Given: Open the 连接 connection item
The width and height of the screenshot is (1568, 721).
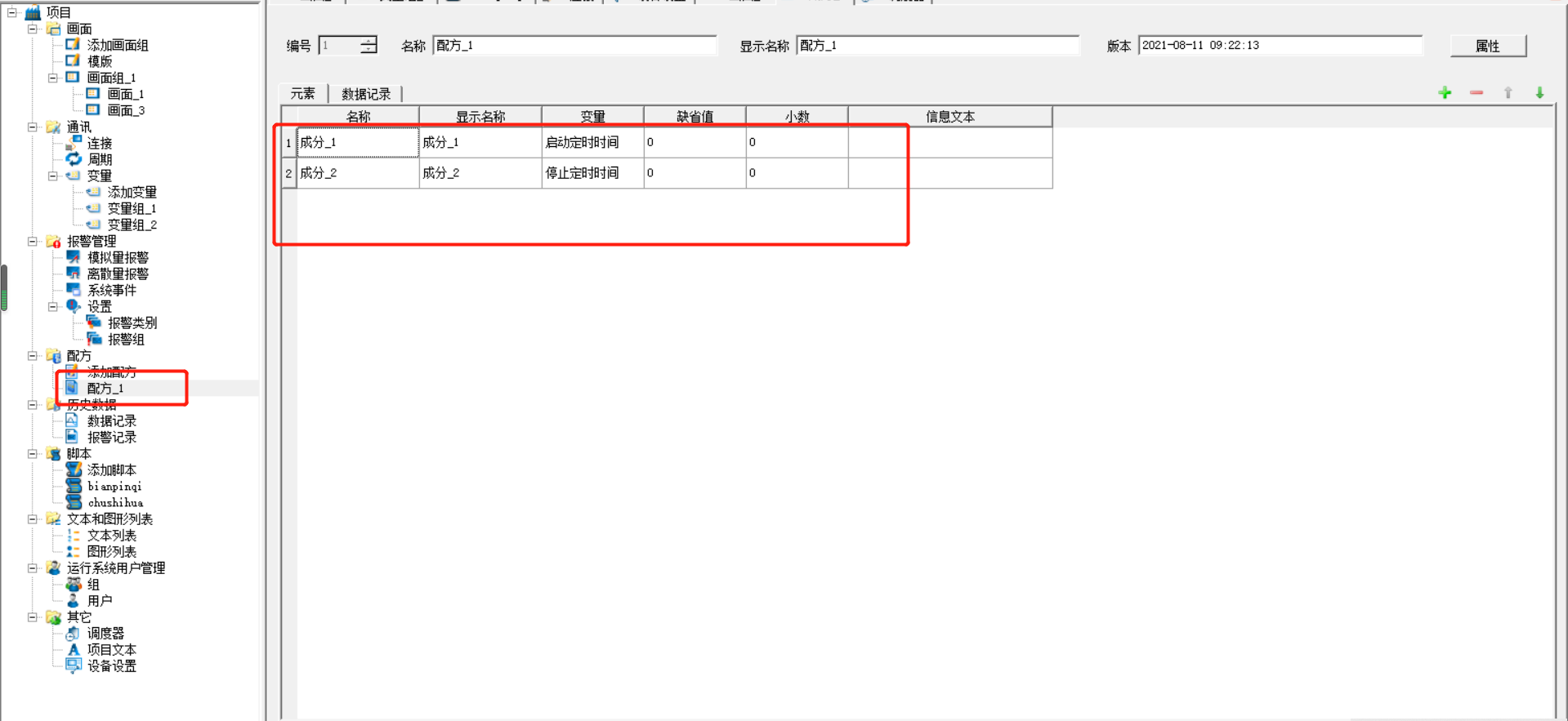Looking at the screenshot, I should click(x=100, y=143).
